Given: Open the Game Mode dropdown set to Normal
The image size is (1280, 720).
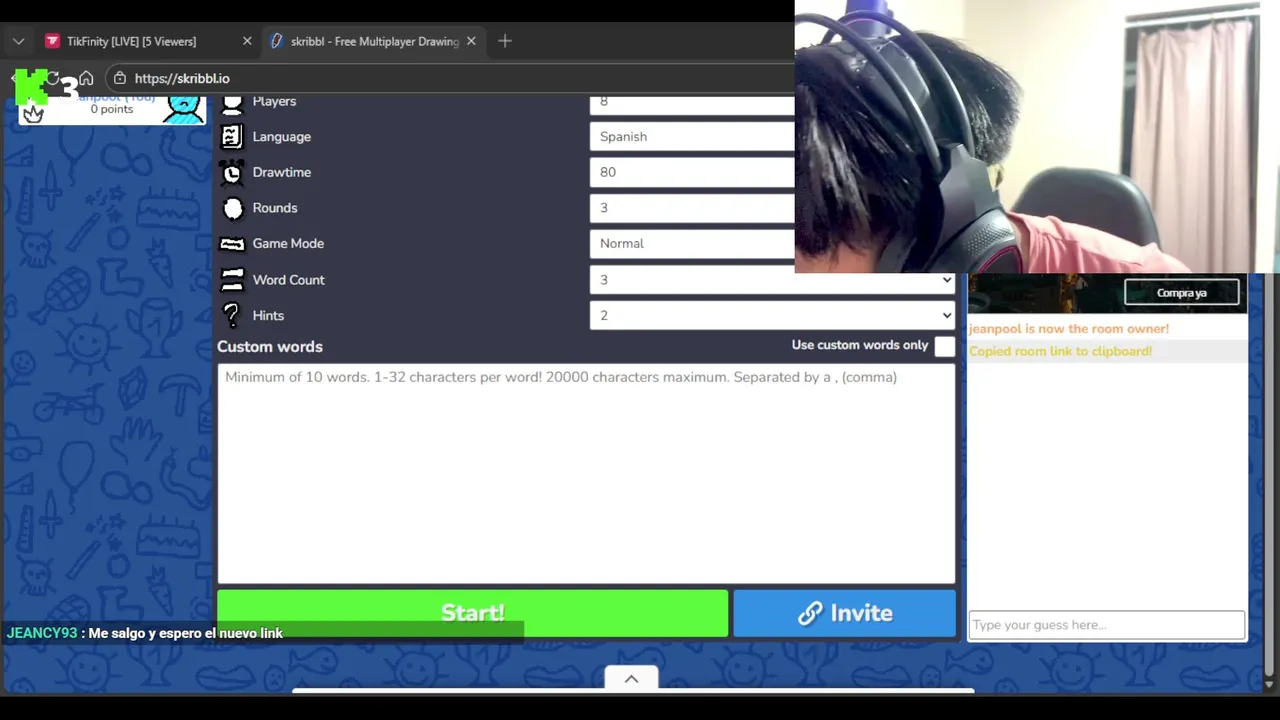Looking at the screenshot, I should [x=692, y=243].
